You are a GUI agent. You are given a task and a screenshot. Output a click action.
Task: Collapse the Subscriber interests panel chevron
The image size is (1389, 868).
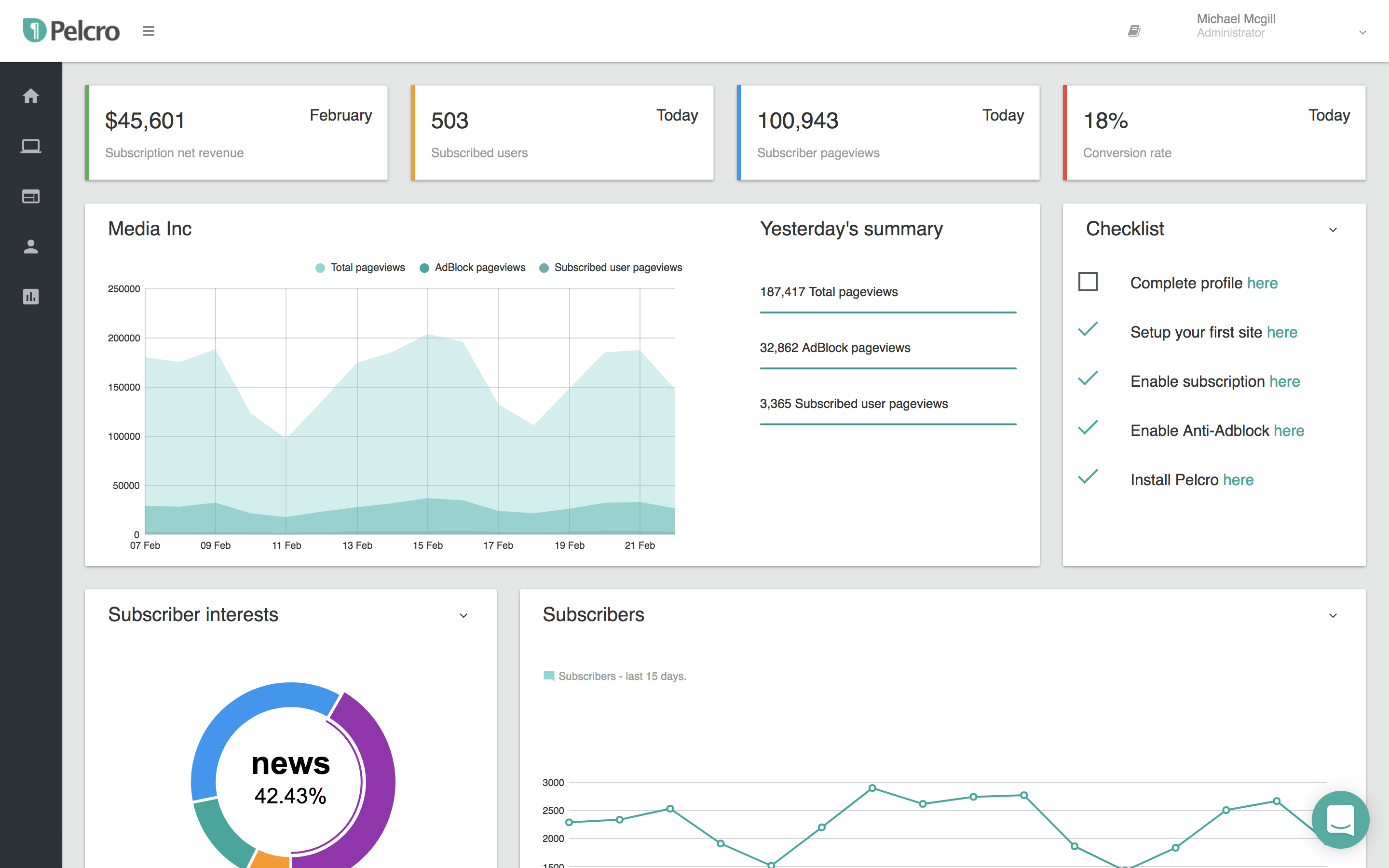[463, 615]
